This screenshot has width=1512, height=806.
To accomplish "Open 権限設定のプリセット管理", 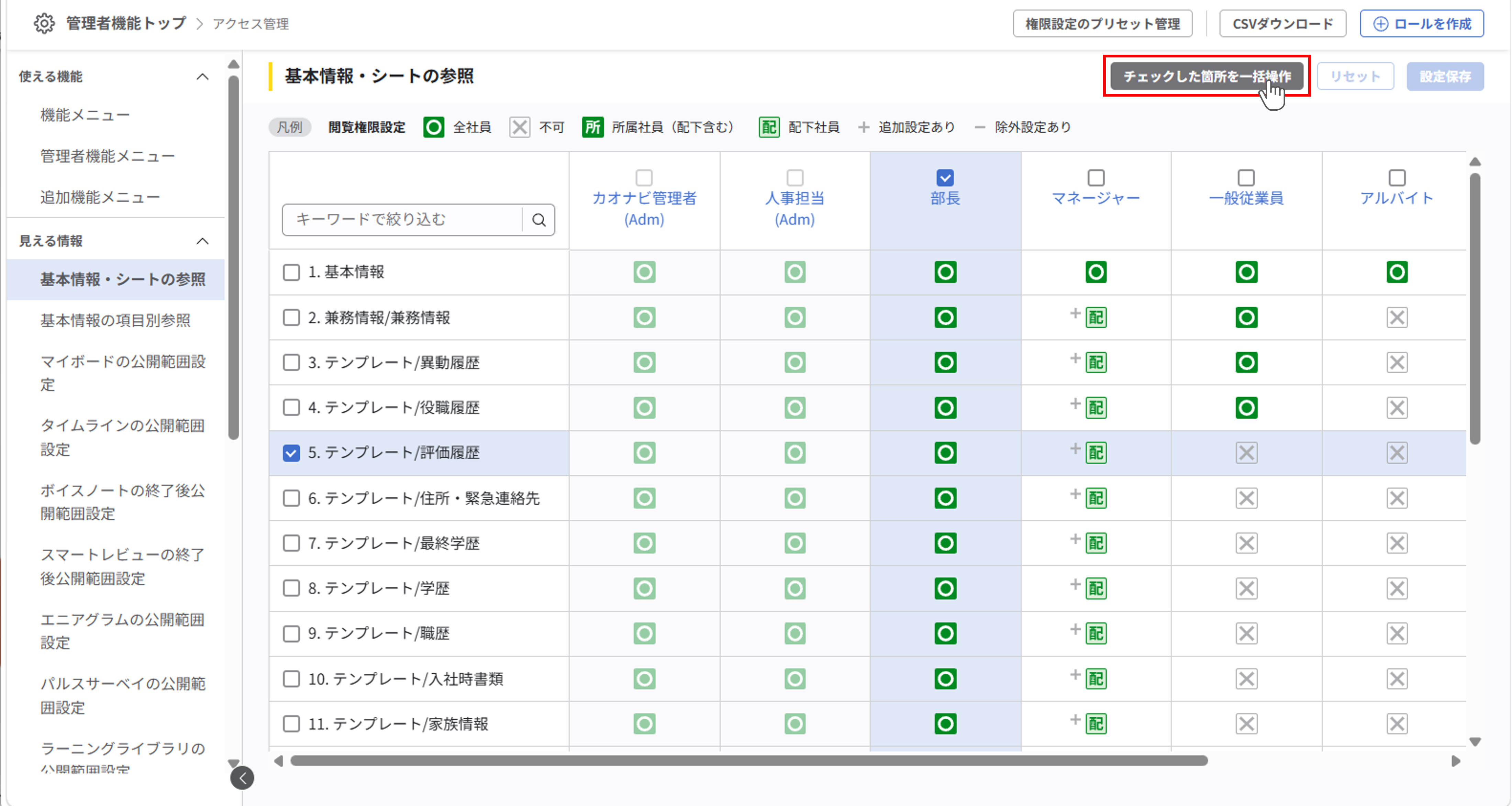I will [x=1102, y=23].
